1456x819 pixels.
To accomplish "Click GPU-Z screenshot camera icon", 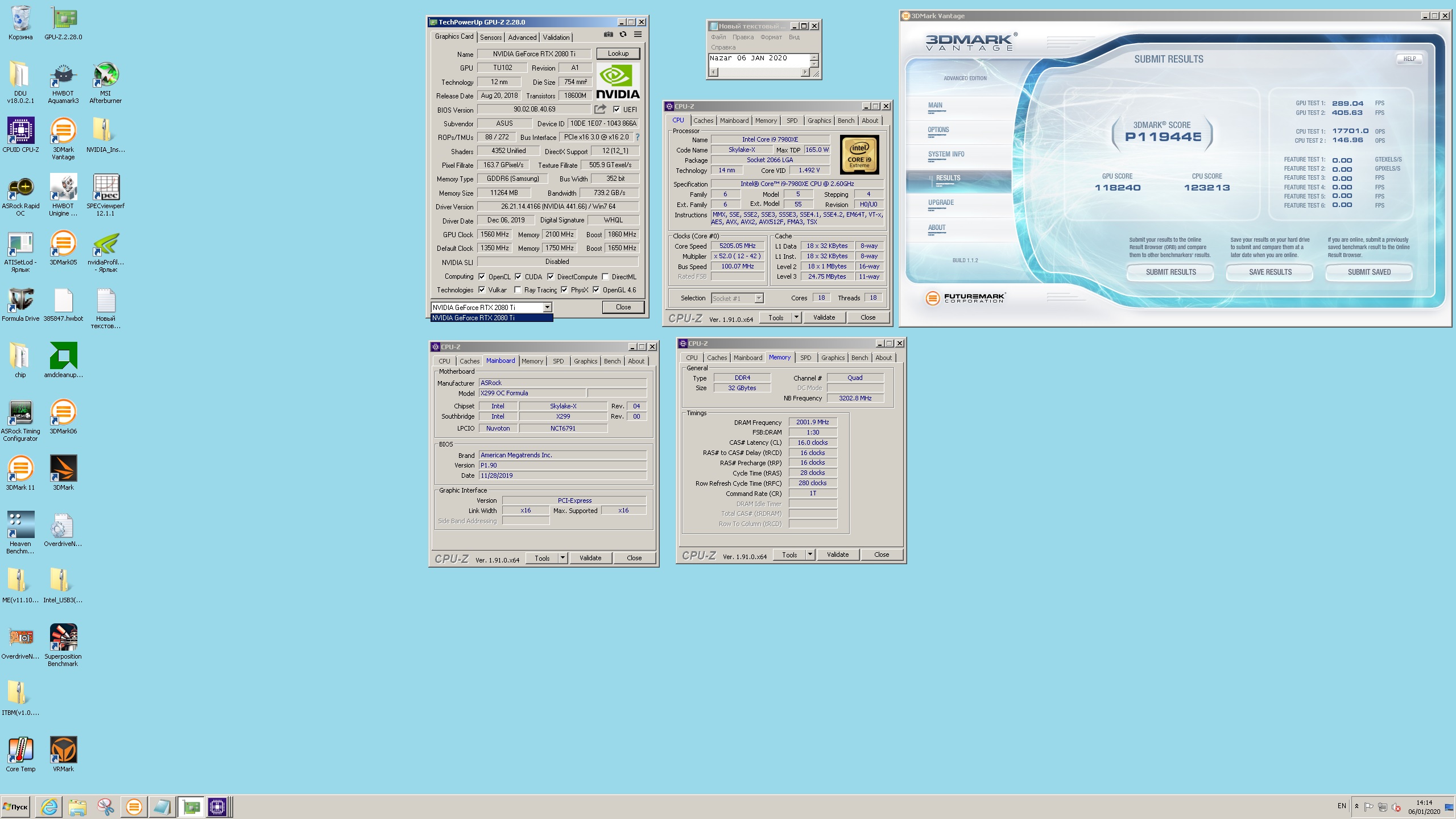I will point(608,35).
